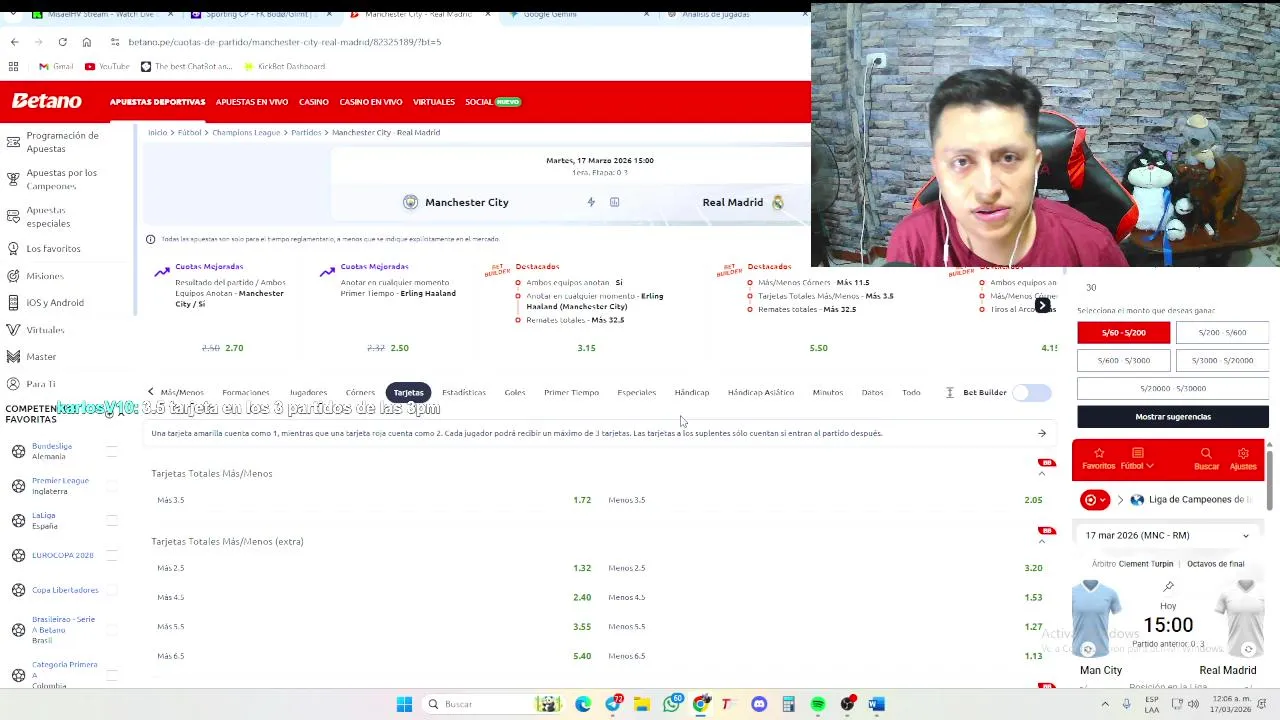Open the Casino menu item

click(x=314, y=102)
